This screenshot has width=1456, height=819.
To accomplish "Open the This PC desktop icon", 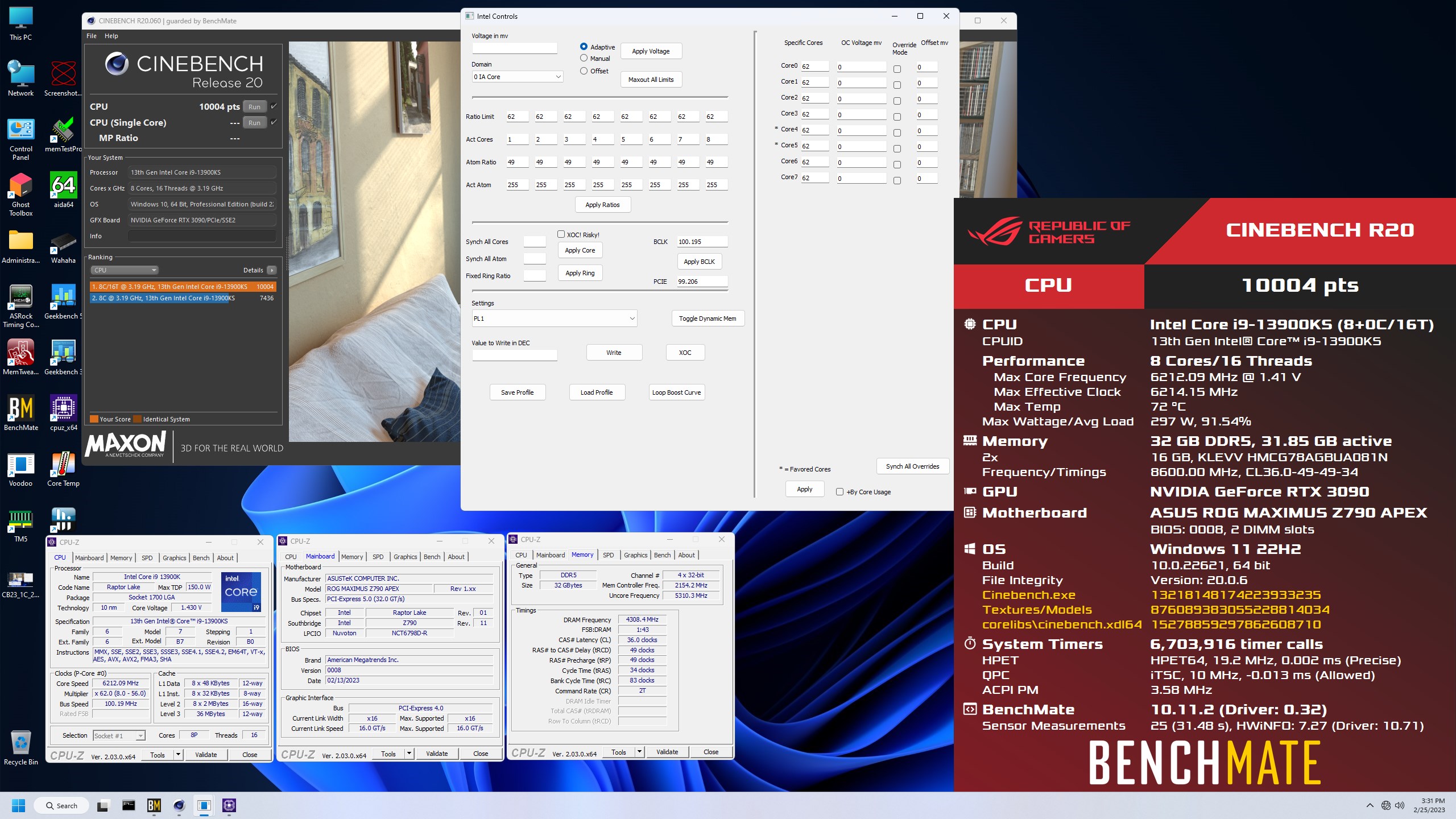I will [x=20, y=24].
